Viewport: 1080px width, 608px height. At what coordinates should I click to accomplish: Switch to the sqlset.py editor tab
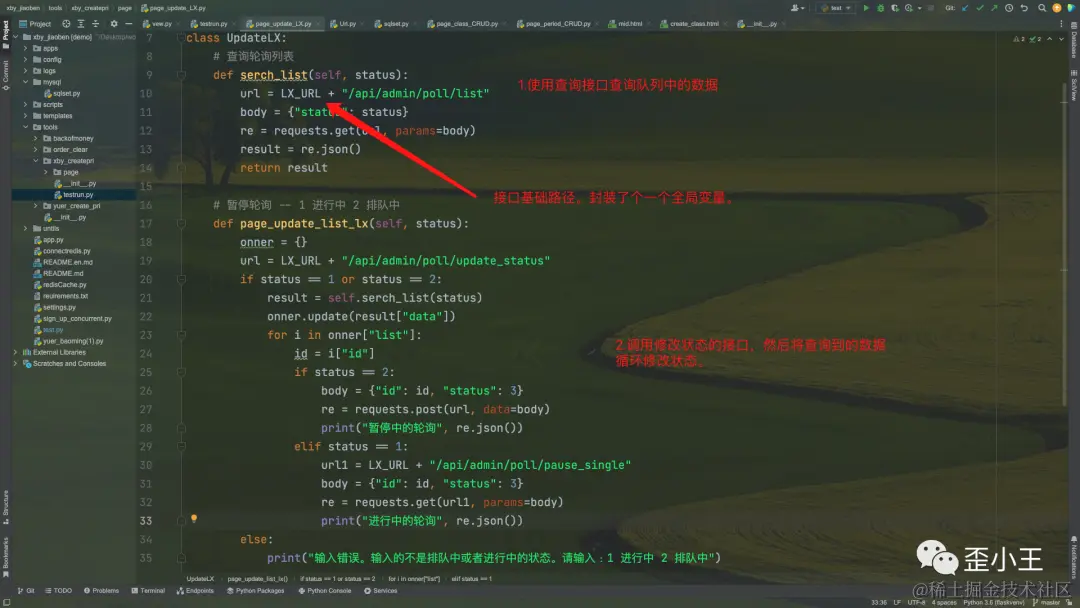(395, 23)
